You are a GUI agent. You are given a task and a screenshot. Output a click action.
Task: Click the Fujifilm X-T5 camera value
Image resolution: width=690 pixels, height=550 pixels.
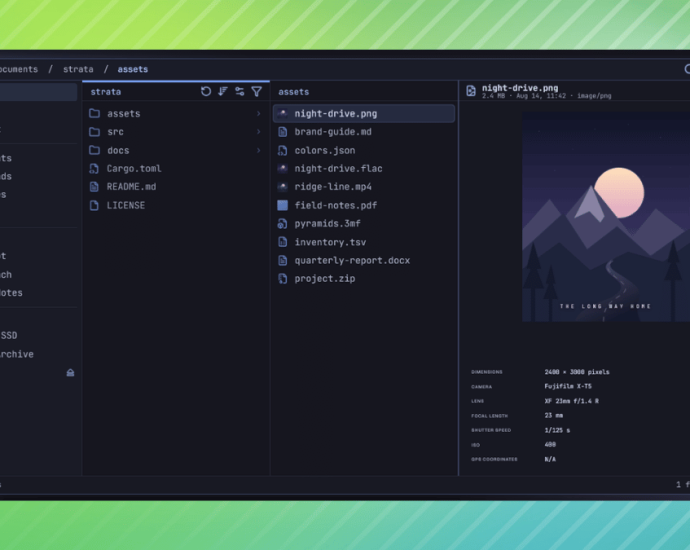(568, 386)
